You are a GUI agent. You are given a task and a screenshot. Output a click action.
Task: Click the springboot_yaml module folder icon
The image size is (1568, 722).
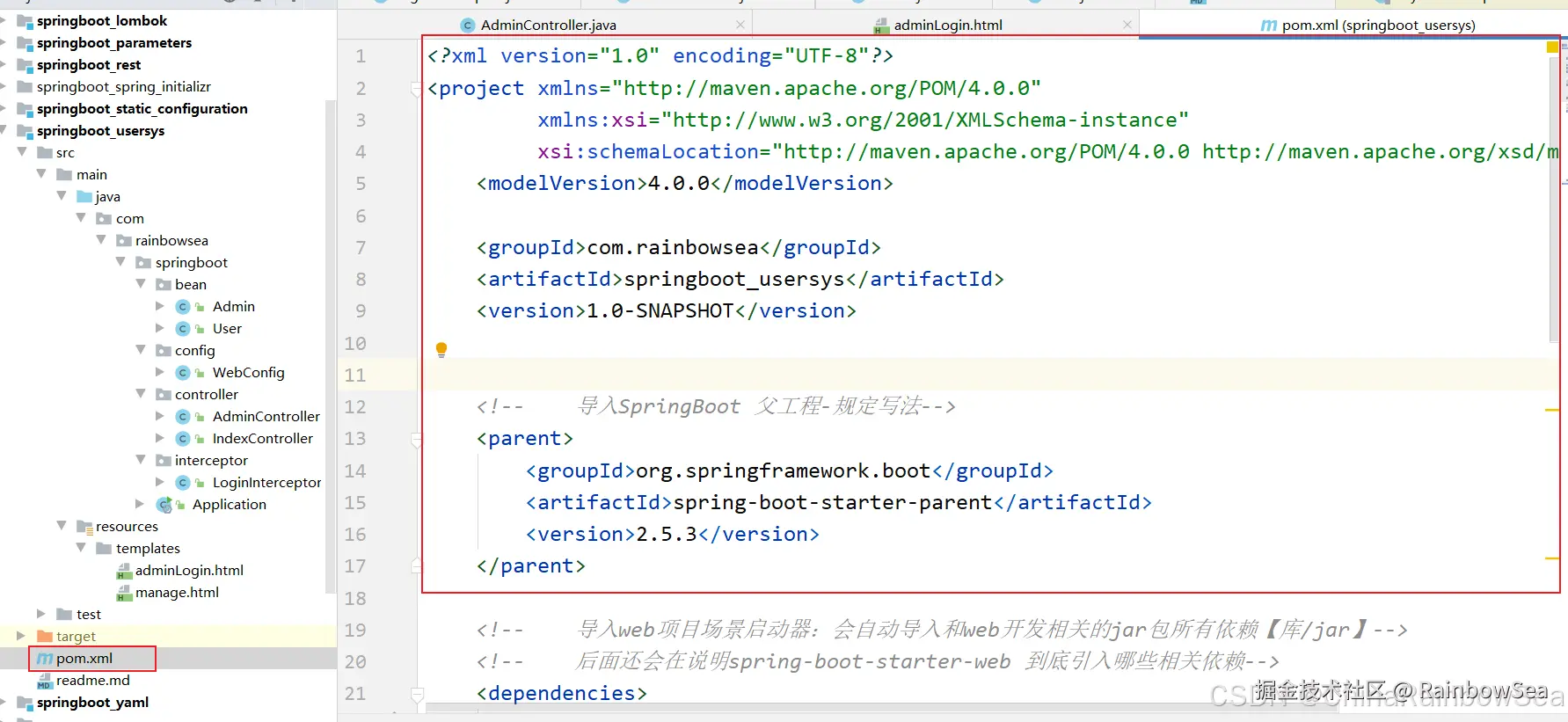25,702
